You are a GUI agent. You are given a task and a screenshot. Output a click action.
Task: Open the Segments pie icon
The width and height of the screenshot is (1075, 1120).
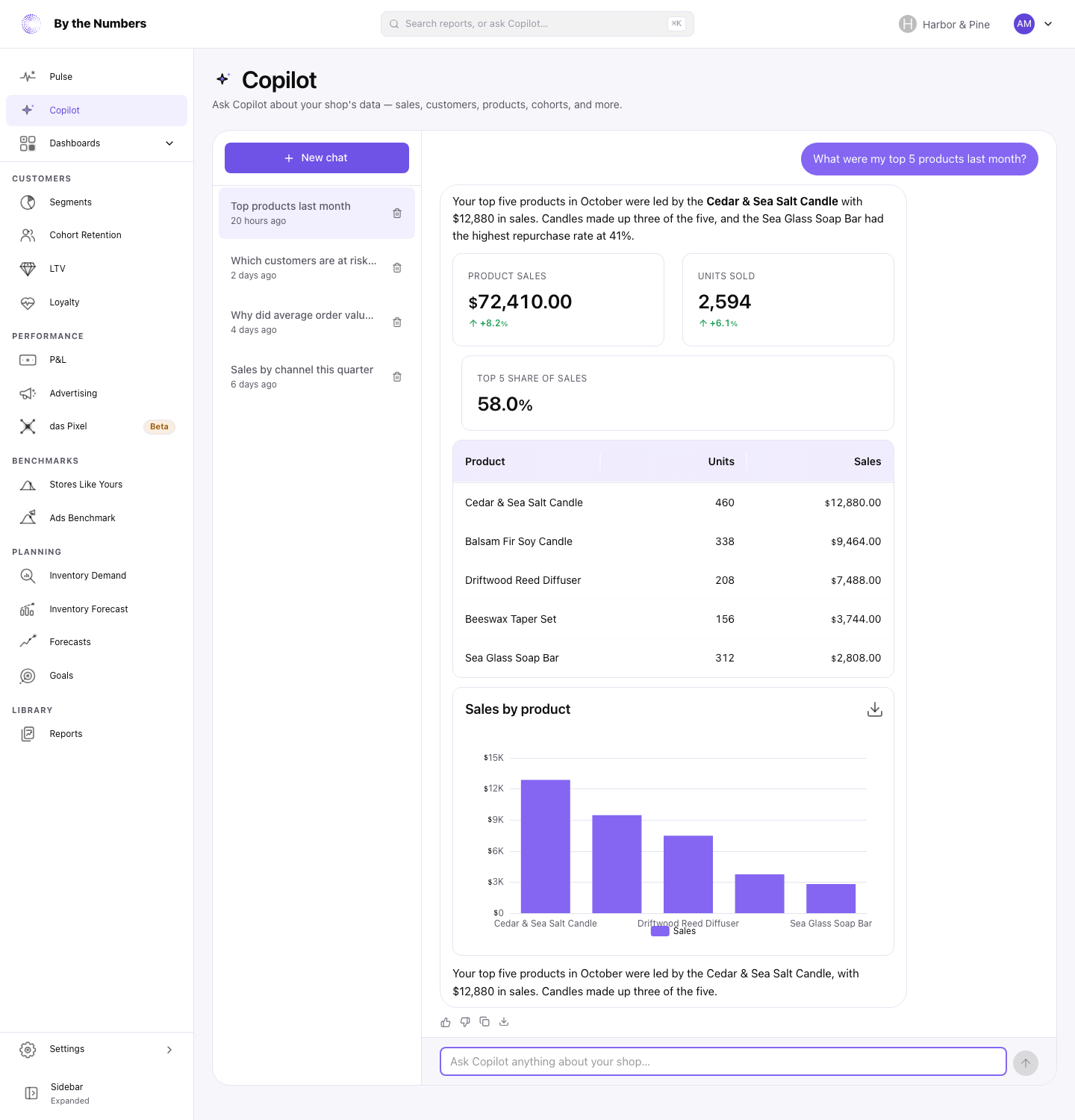28,202
